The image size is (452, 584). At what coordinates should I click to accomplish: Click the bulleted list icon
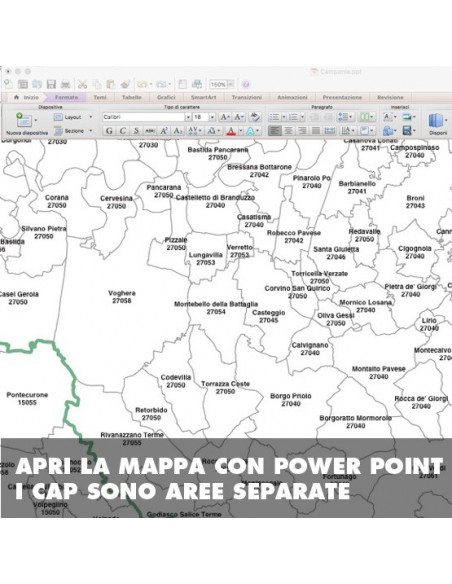(x=274, y=117)
